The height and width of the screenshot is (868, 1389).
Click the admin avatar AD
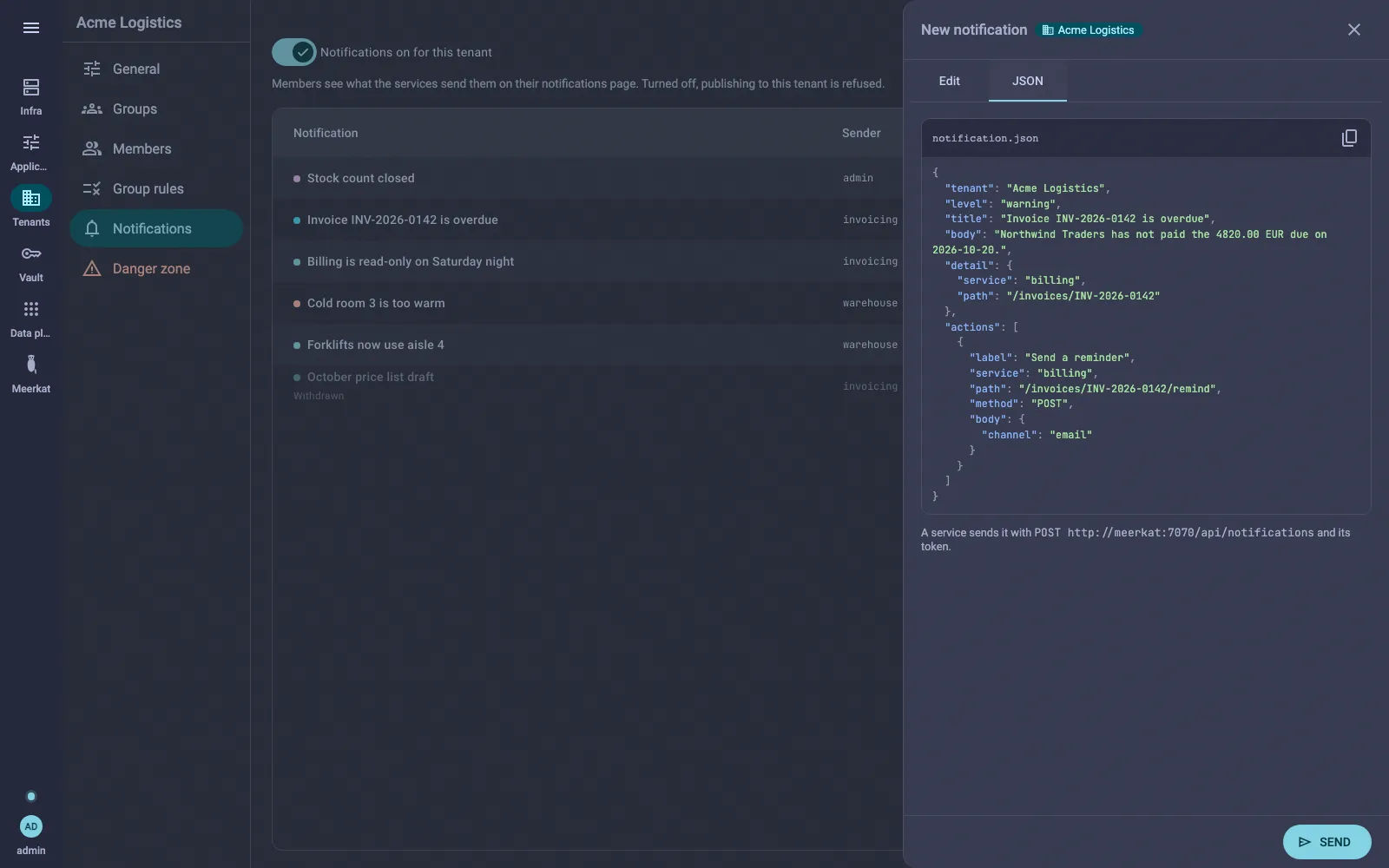31,826
